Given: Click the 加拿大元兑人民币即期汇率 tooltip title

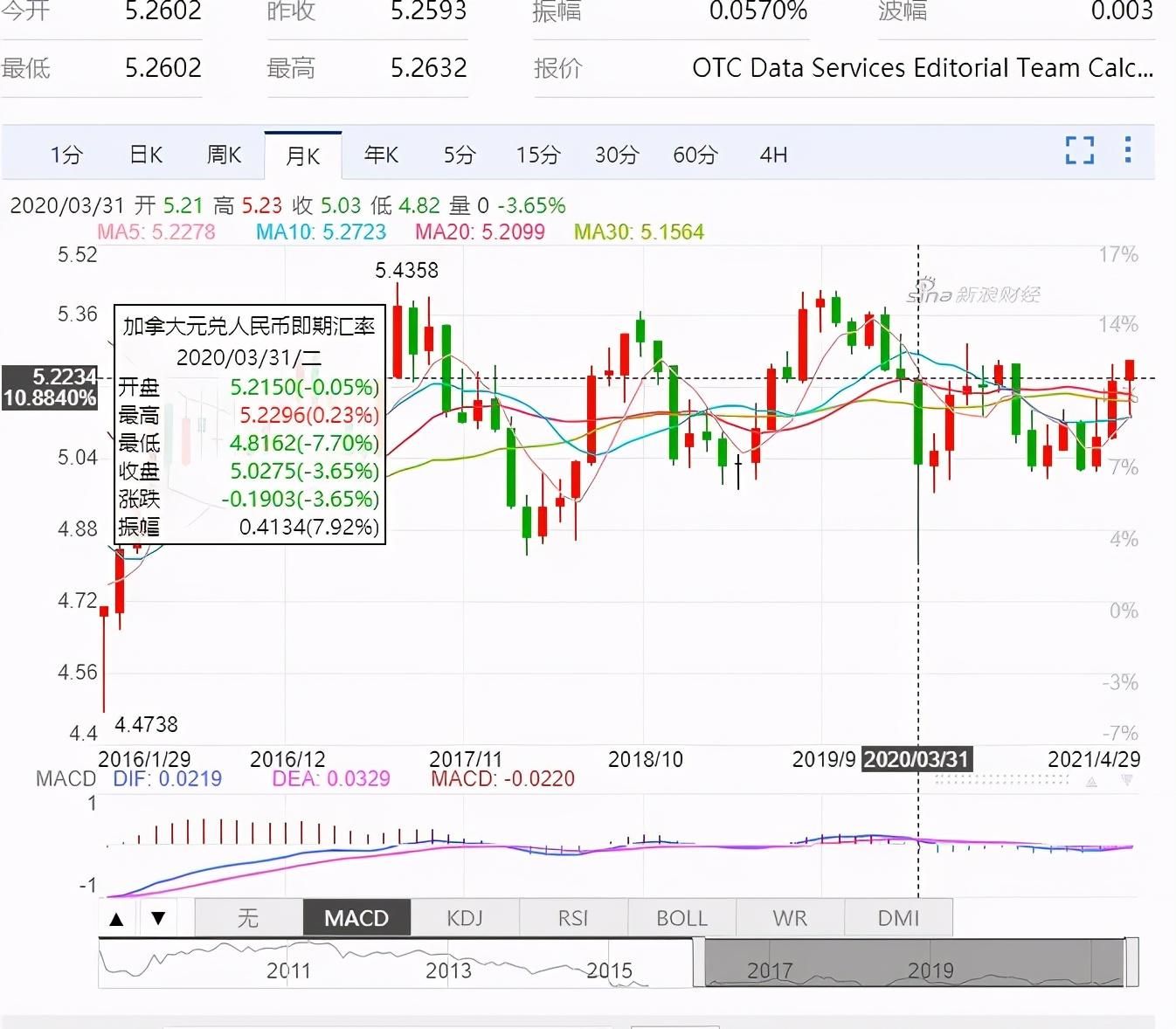Looking at the screenshot, I should coord(249,326).
